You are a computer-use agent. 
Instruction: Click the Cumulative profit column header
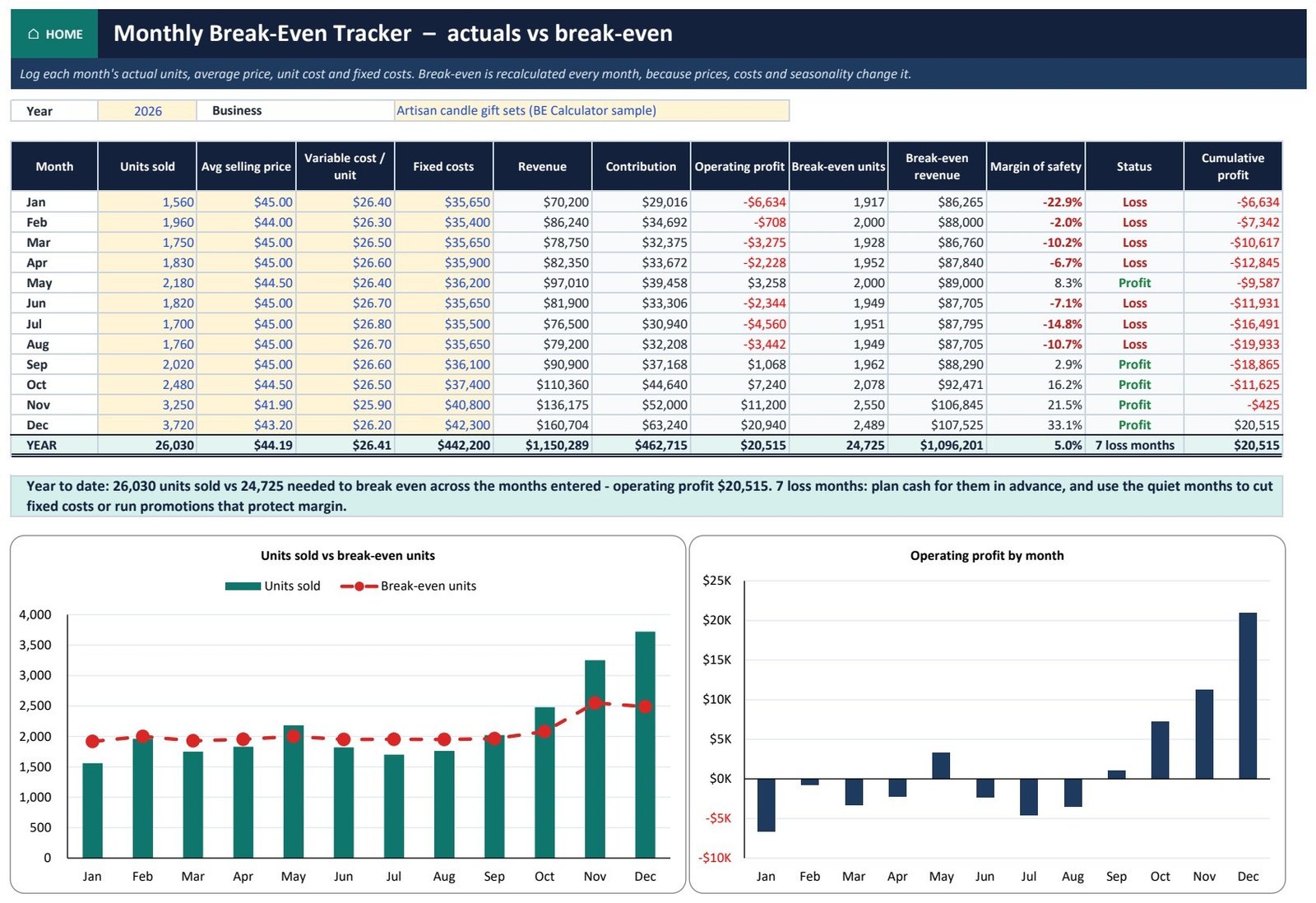point(1233,166)
